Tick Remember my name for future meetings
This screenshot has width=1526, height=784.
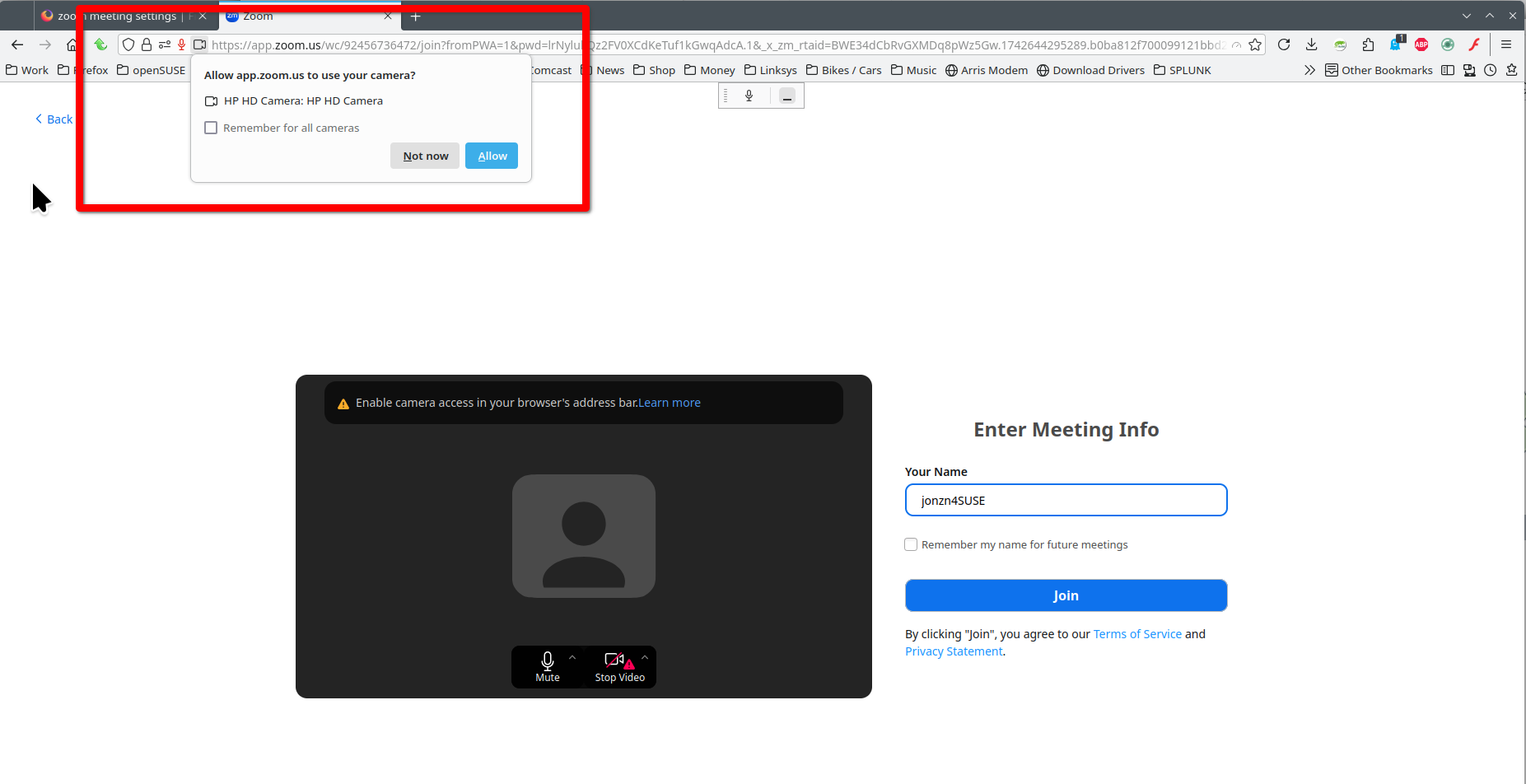coord(911,544)
